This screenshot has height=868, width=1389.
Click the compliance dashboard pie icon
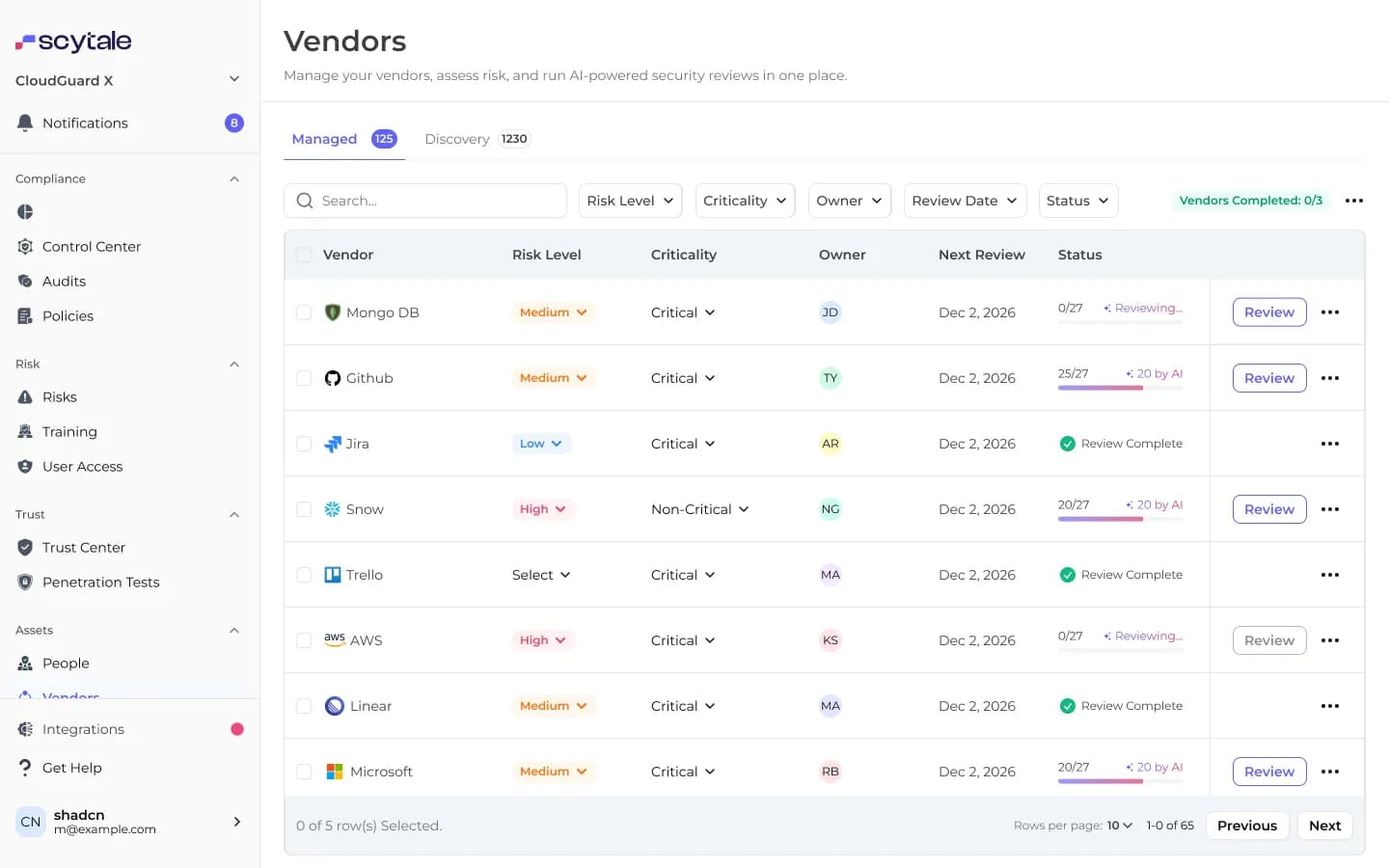pos(25,211)
